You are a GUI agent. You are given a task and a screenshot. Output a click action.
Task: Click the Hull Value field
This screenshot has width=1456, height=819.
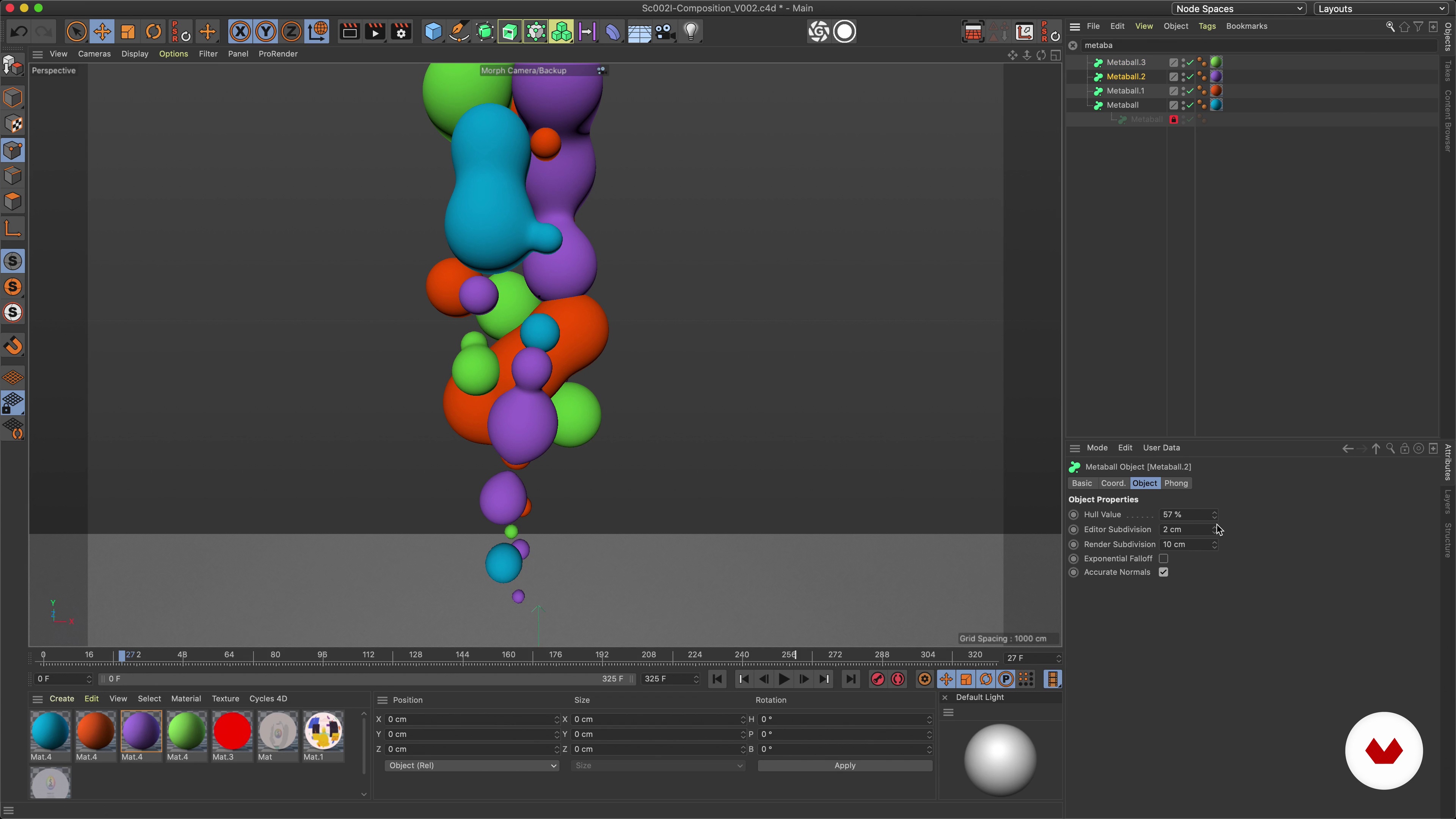click(1185, 515)
